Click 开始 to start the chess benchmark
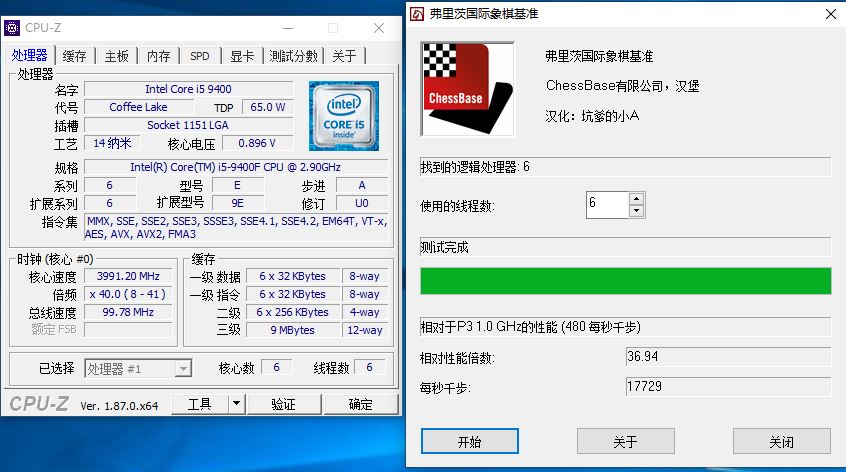Viewport: 846px width, 472px height. [469, 442]
